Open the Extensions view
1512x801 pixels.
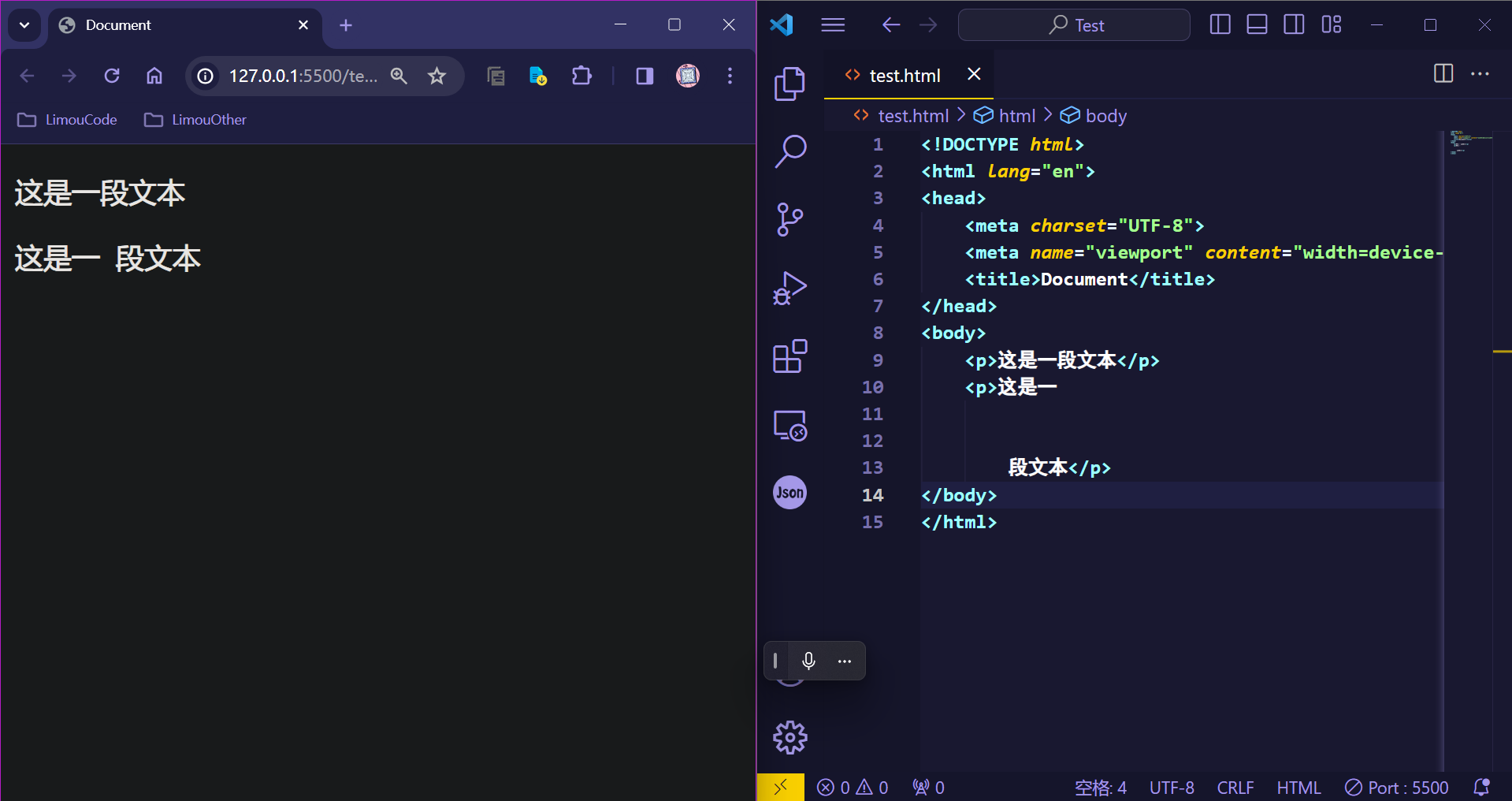click(789, 356)
